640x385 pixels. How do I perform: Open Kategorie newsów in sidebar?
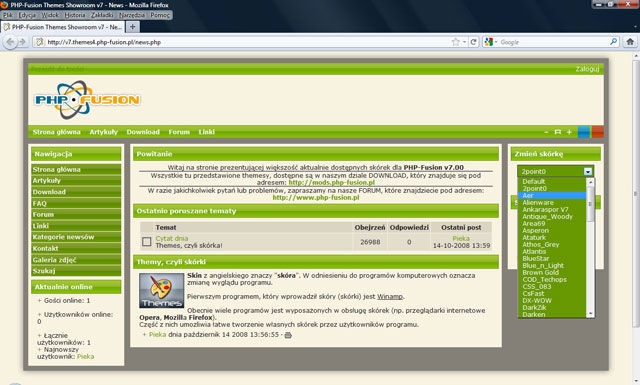pyautogui.click(x=76, y=237)
